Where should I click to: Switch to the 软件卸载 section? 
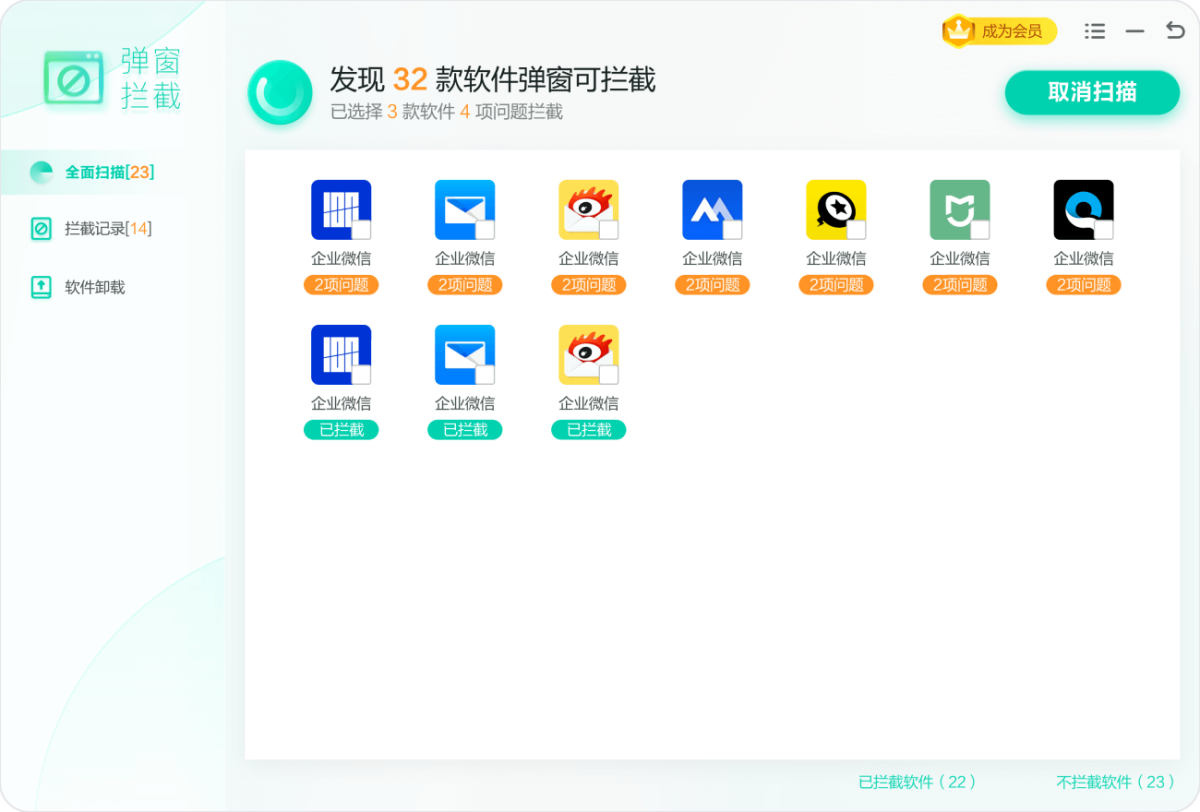85,288
